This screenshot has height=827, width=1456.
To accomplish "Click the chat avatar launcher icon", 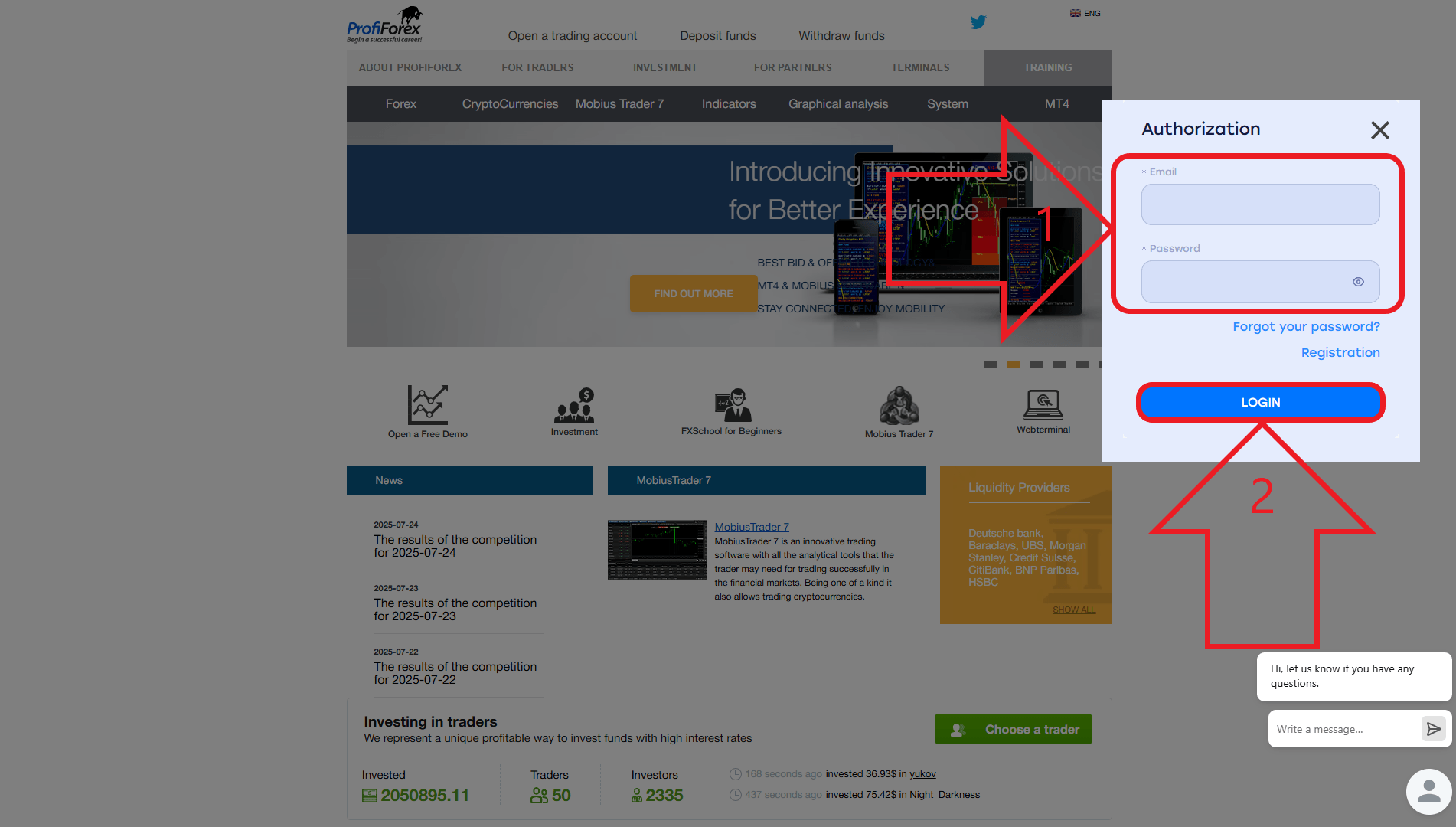I will pos(1428,792).
